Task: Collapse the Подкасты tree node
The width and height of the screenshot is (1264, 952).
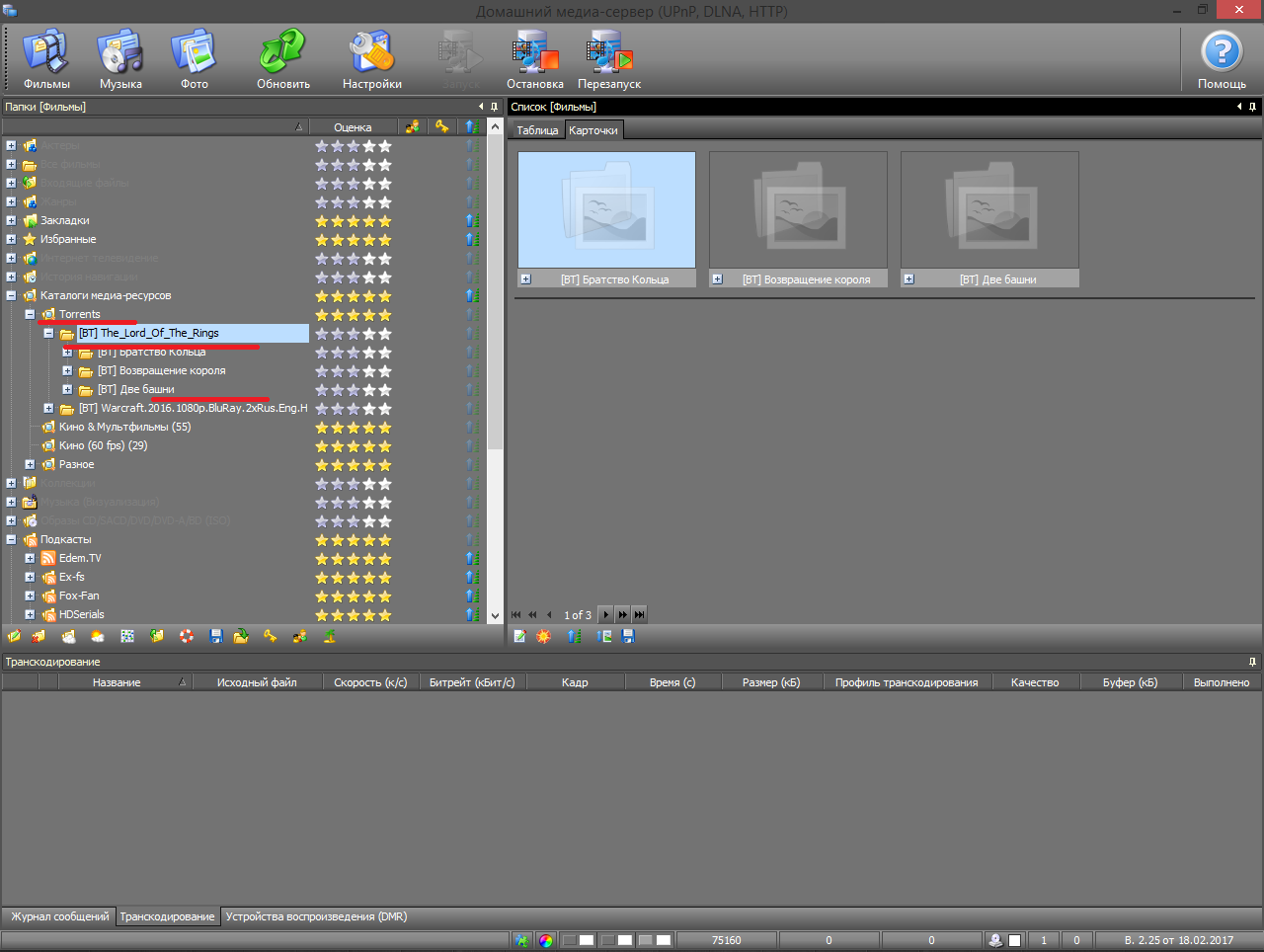Action: (11, 539)
